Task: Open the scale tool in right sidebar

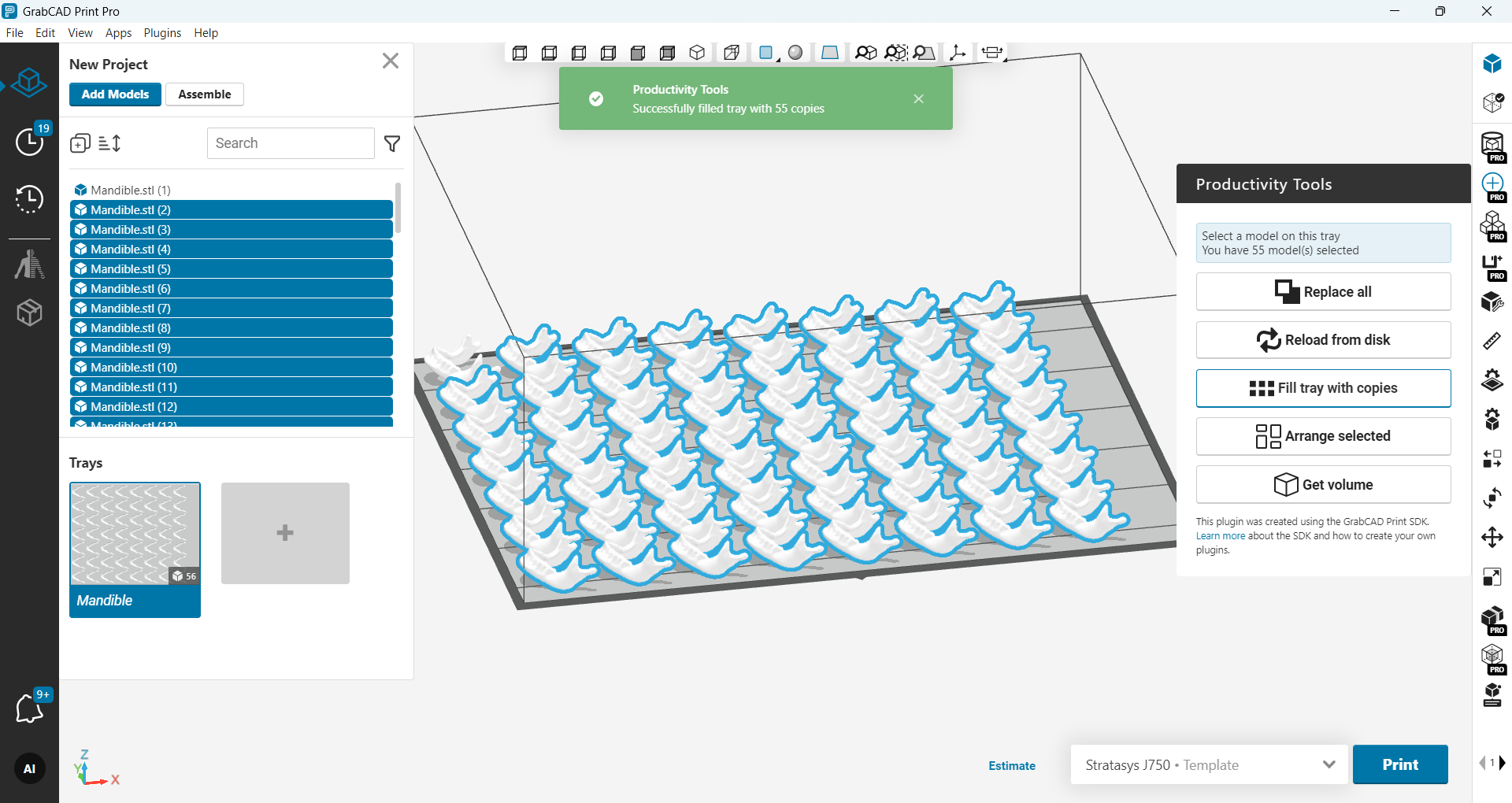Action: [1492, 577]
